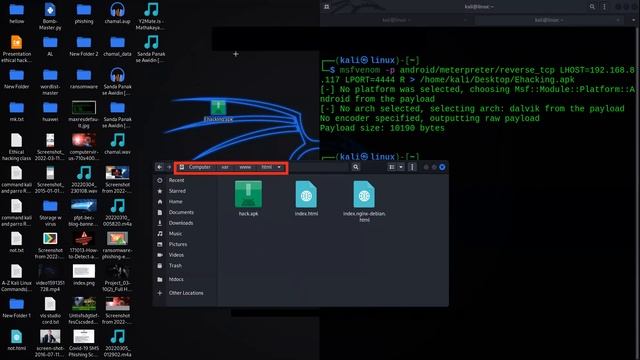This screenshot has height=360, width=640.
Task: Select chamal.aup on the desktop
Action: tap(117, 13)
